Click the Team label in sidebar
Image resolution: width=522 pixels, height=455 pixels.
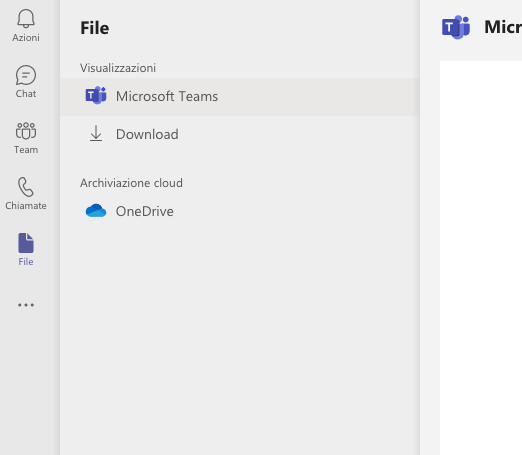tap(26, 150)
